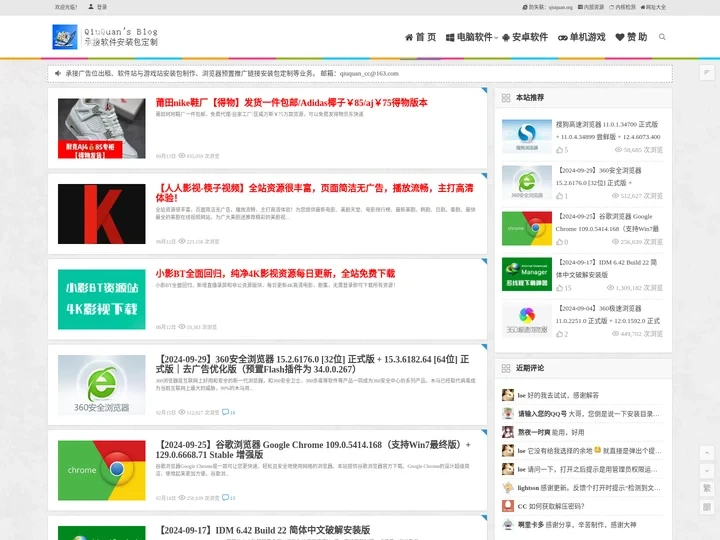Open sidebar link 【2024-09-17】IDM 6.42 Build 22
720x540 pixels.
607,269
